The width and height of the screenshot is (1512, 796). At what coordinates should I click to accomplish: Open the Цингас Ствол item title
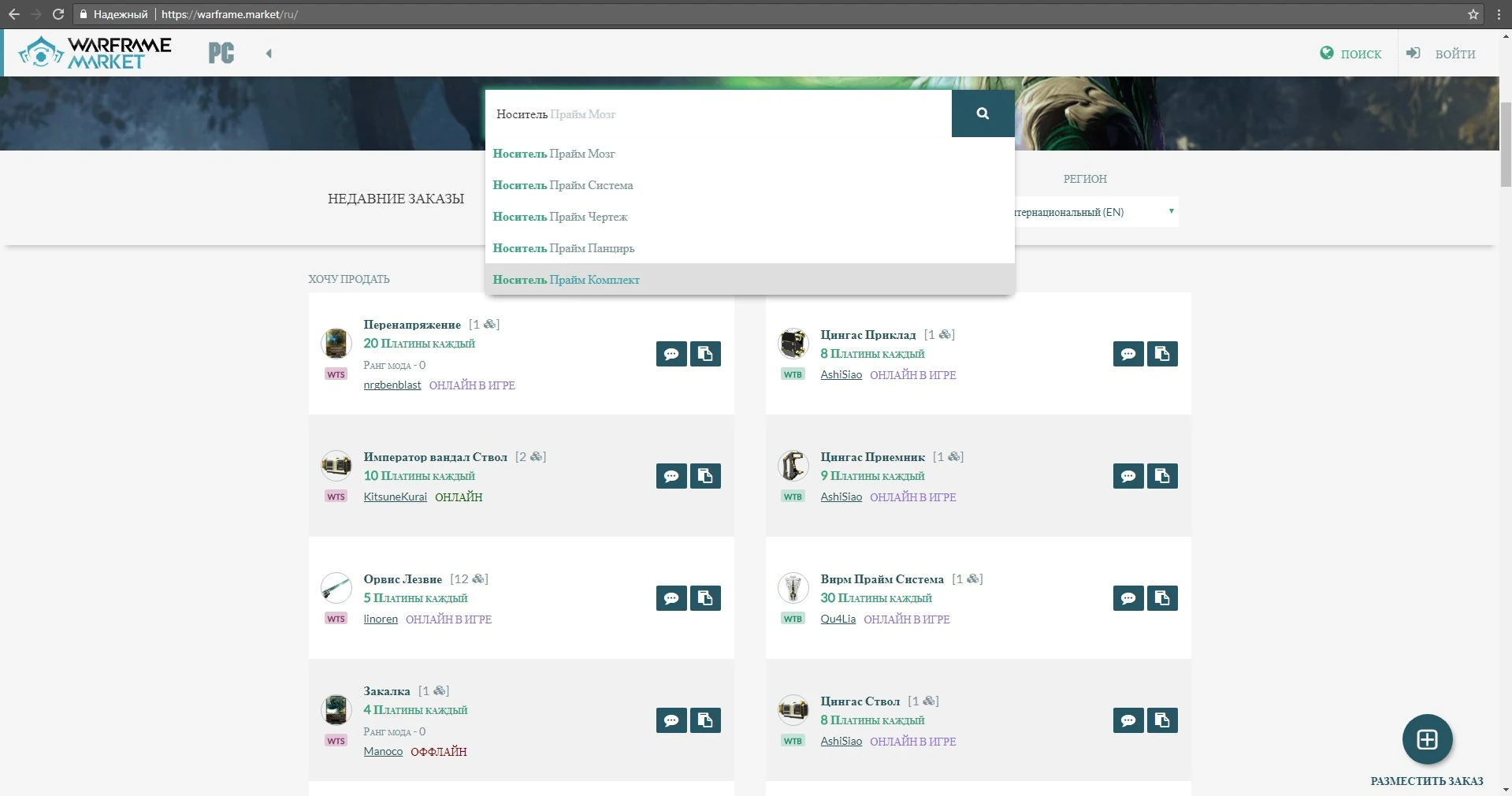click(860, 701)
